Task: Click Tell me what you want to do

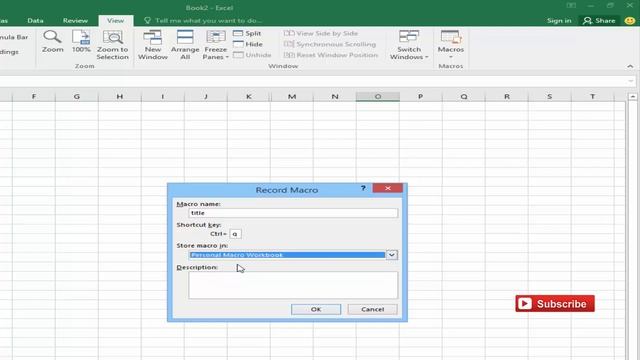Action: point(203,20)
